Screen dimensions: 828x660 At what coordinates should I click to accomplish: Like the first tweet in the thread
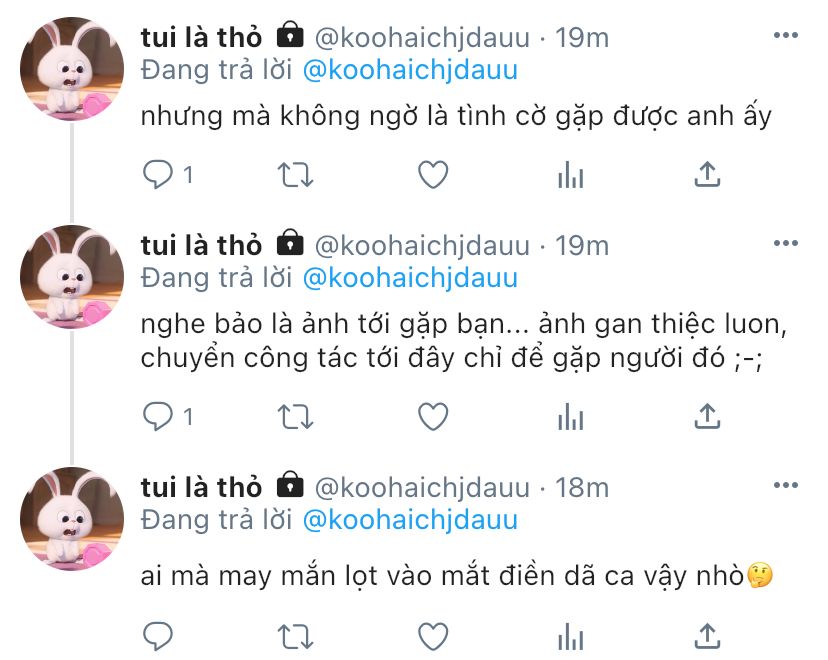(x=433, y=175)
